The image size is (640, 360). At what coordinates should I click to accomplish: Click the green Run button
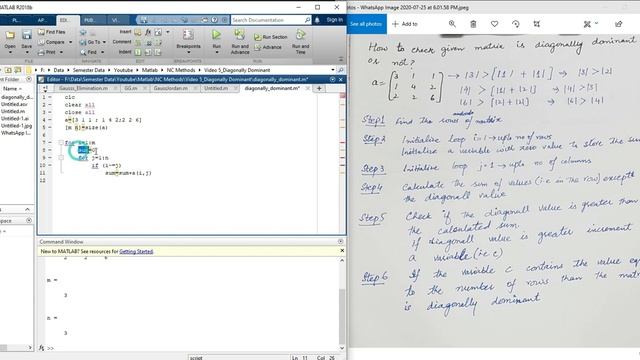pos(216,35)
